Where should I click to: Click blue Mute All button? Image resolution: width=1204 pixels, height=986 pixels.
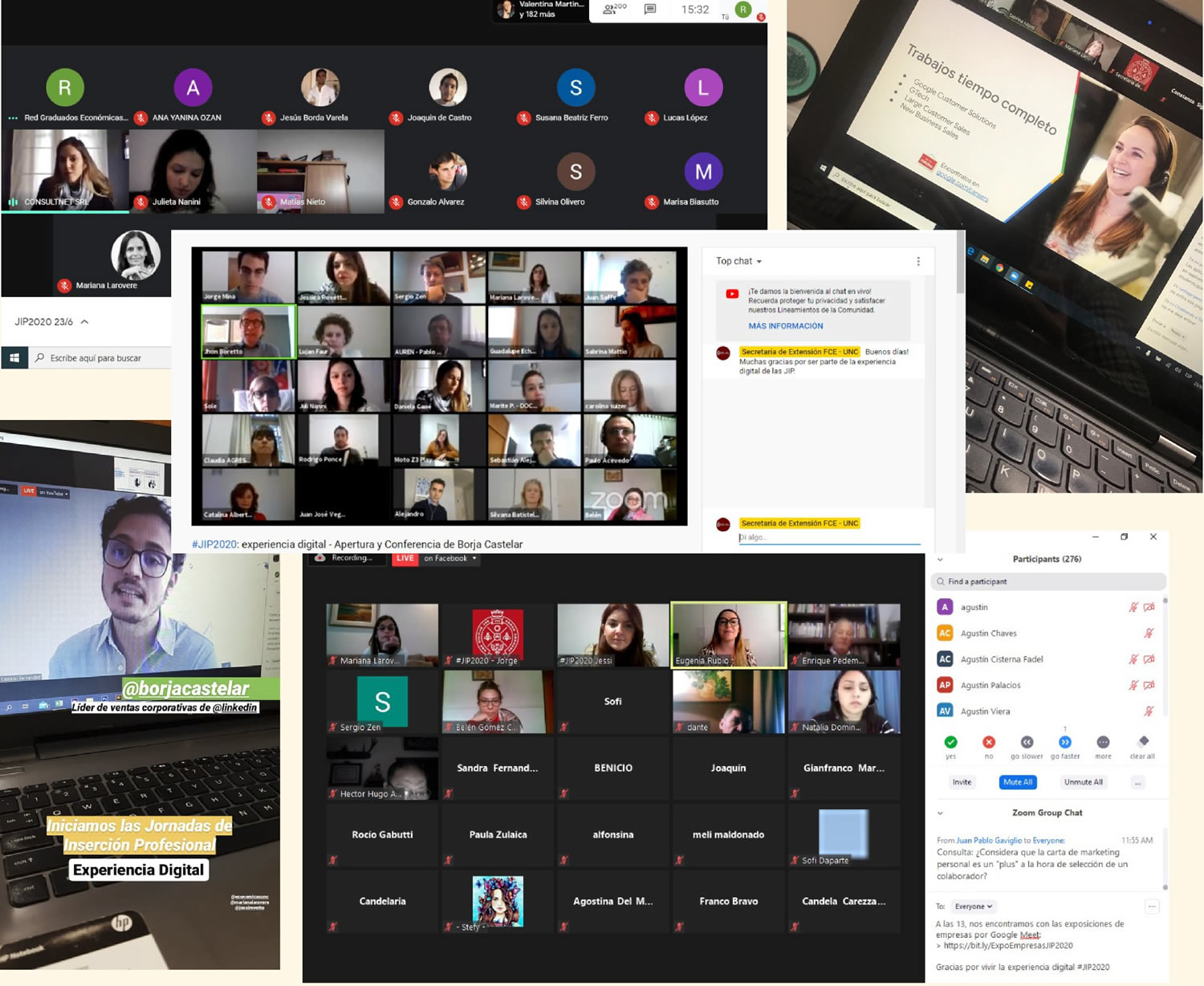1018,782
